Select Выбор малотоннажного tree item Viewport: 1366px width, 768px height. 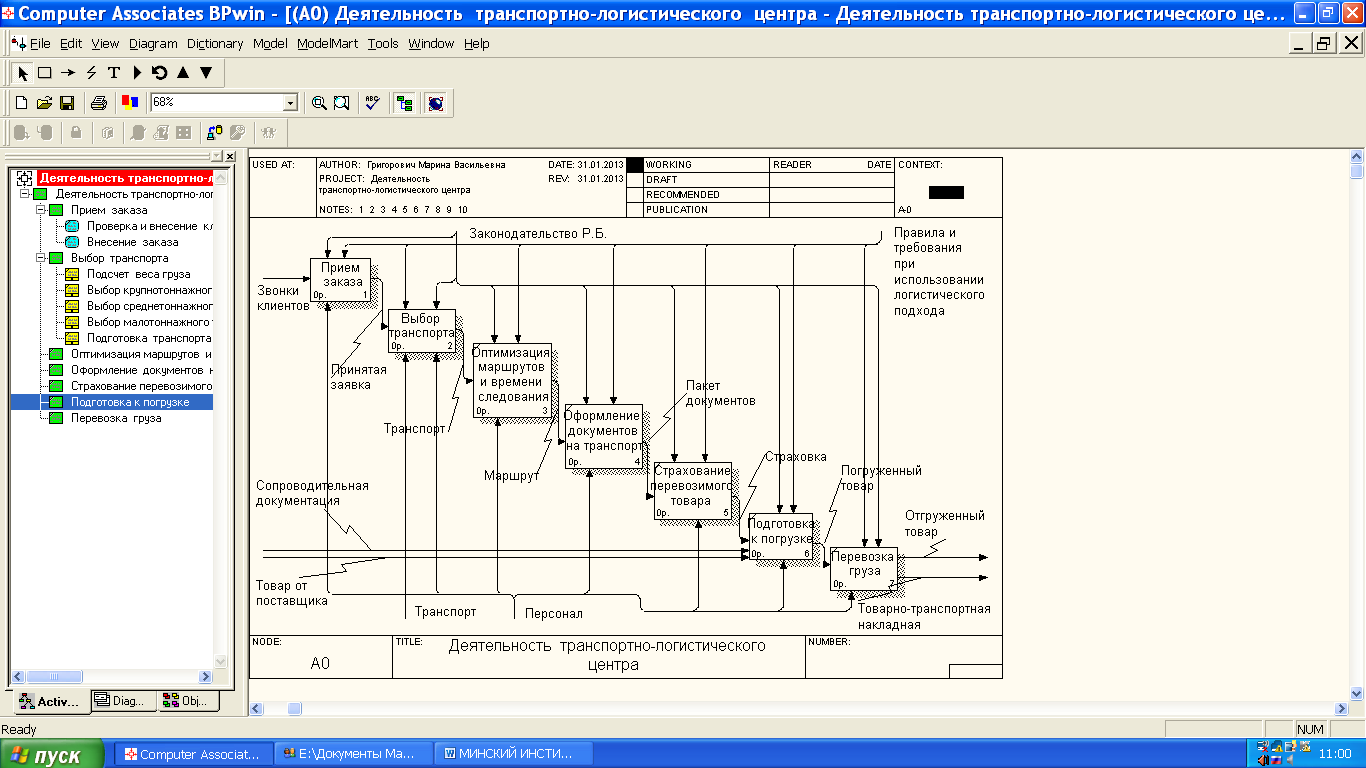pyautogui.click(x=150, y=322)
